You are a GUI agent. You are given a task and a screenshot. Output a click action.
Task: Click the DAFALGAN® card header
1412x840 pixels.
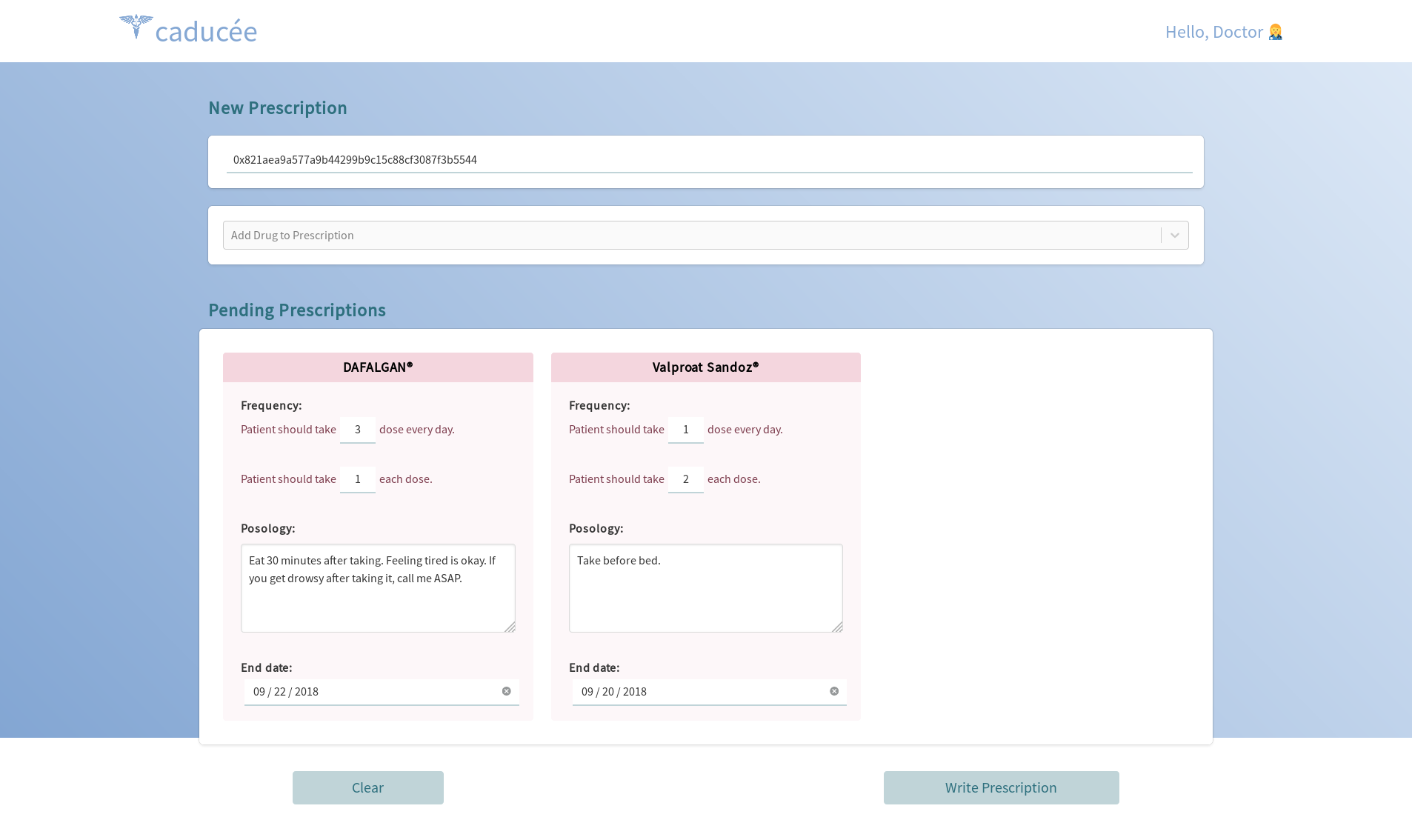point(378,367)
